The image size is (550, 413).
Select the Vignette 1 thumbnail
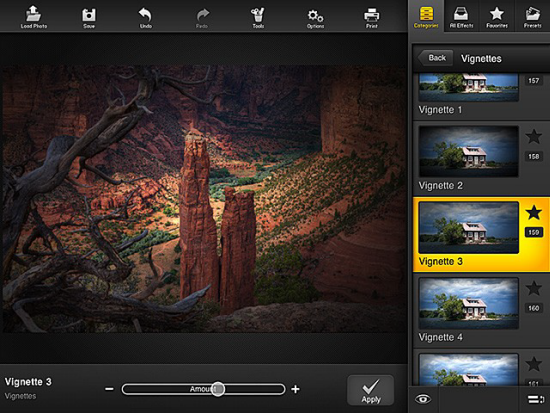468,87
